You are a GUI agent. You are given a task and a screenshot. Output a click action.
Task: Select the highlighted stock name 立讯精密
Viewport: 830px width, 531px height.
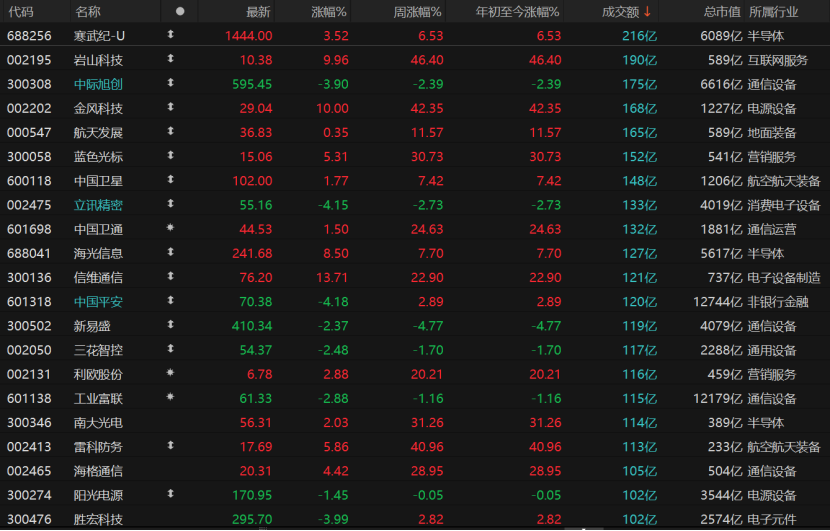[98, 205]
